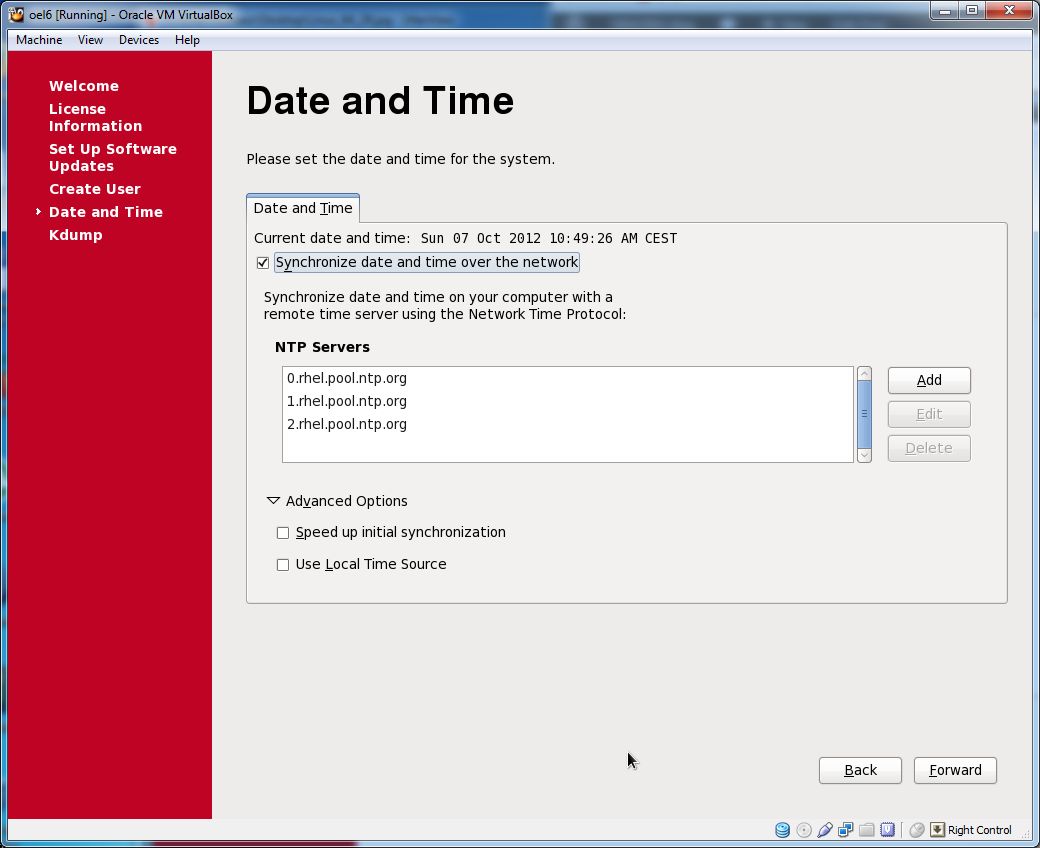Click the NTP list scrollbar up arrow
The height and width of the screenshot is (848, 1040).
click(x=864, y=374)
